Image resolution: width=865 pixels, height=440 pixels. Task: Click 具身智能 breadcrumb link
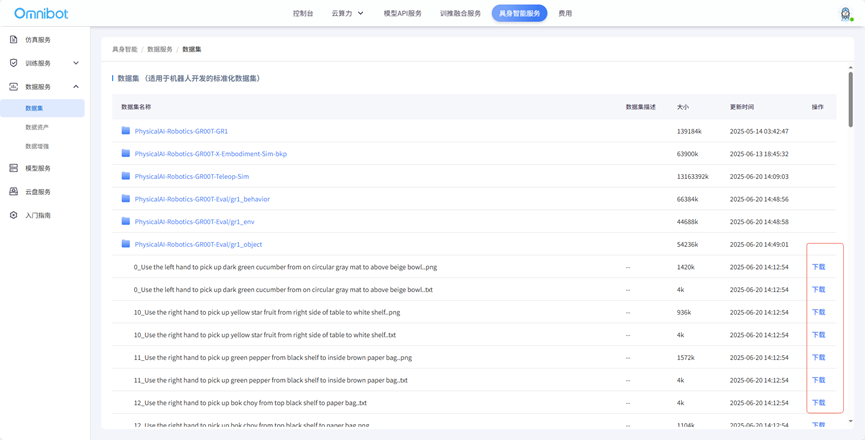click(x=125, y=49)
